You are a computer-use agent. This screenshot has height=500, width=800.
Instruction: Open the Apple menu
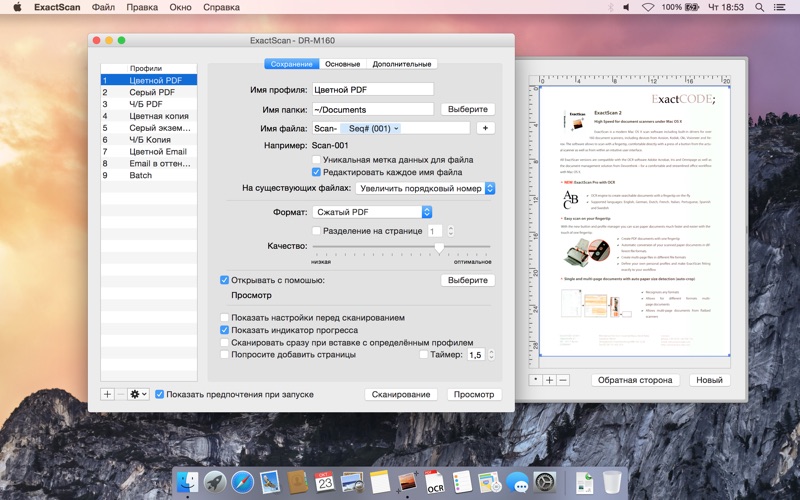point(17,7)
